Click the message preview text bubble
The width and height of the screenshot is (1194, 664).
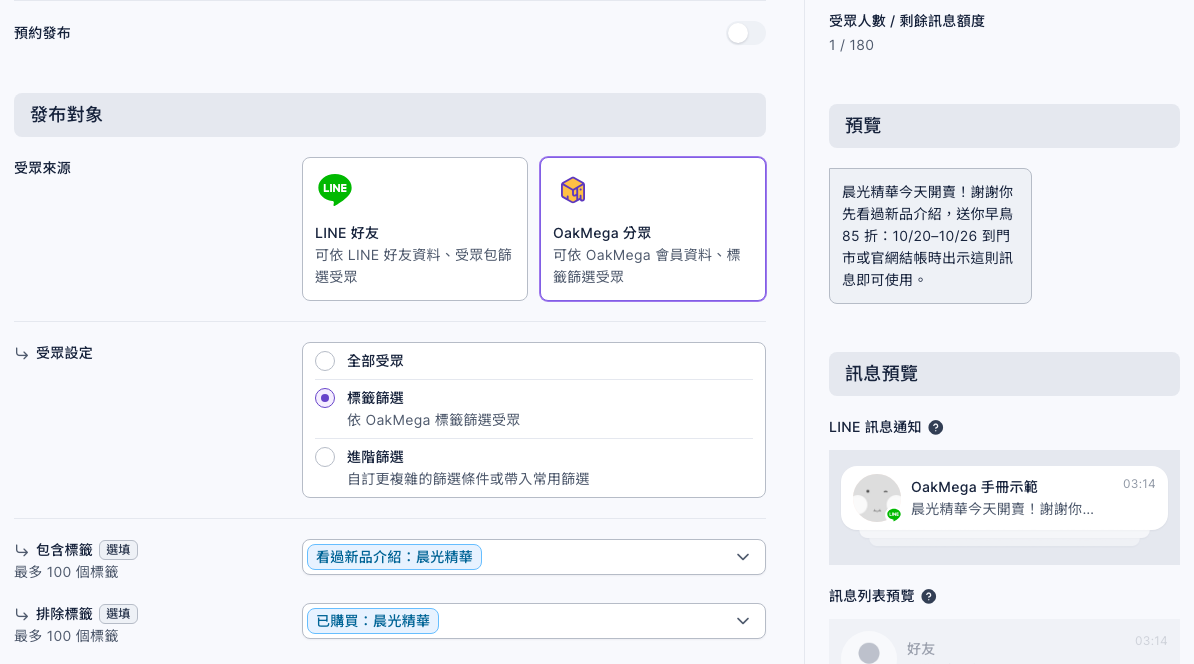pos(930,236)
